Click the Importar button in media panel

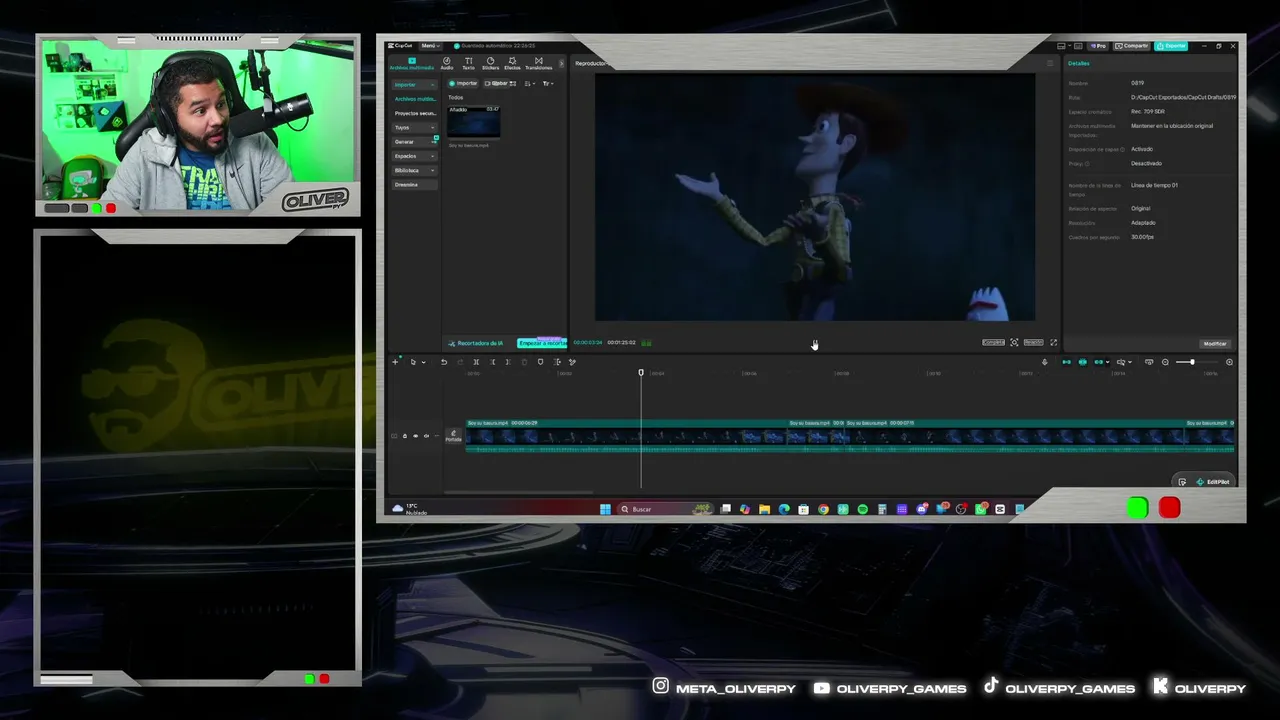(x=463, y=83)
